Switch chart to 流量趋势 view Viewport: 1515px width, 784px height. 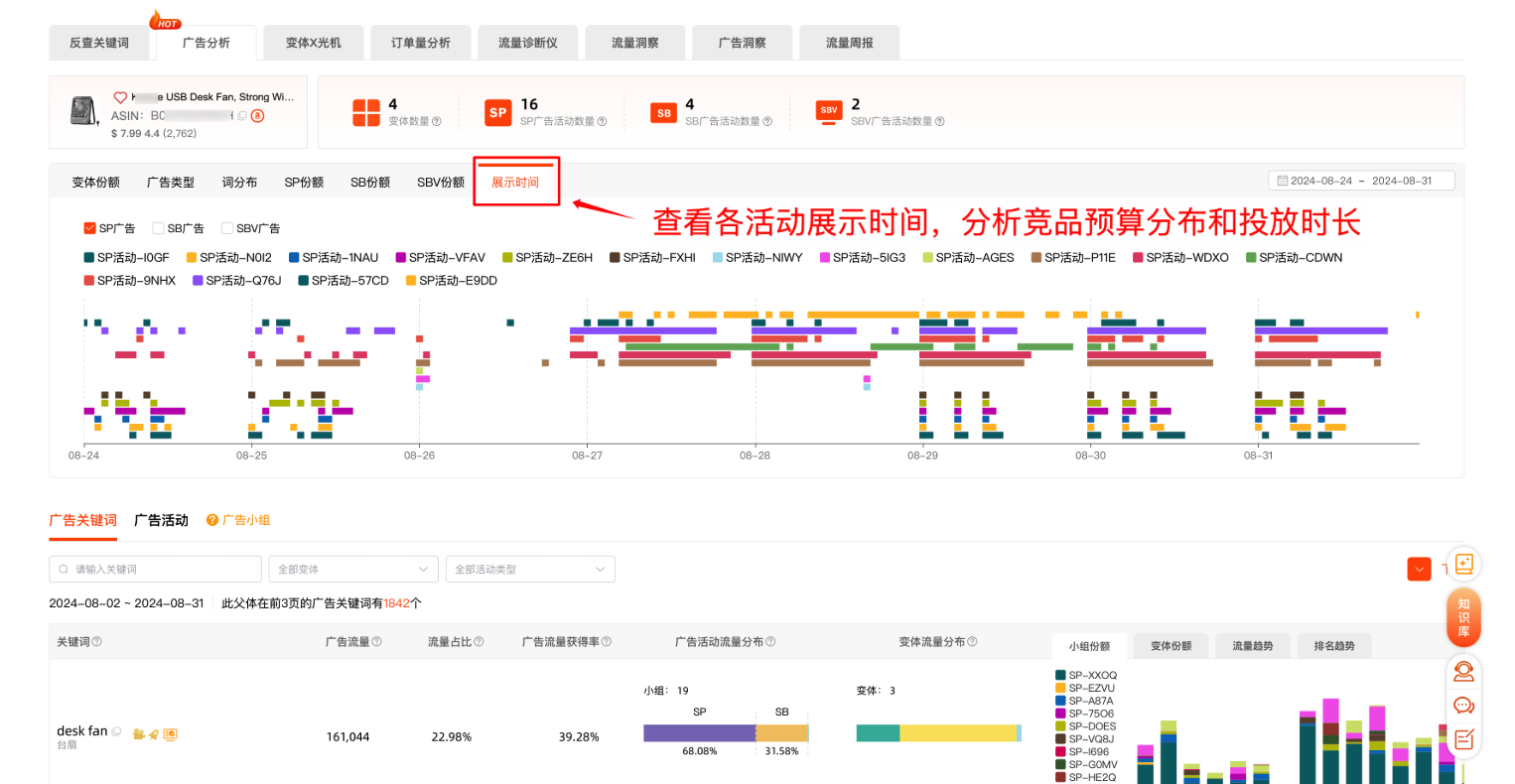1253,646
